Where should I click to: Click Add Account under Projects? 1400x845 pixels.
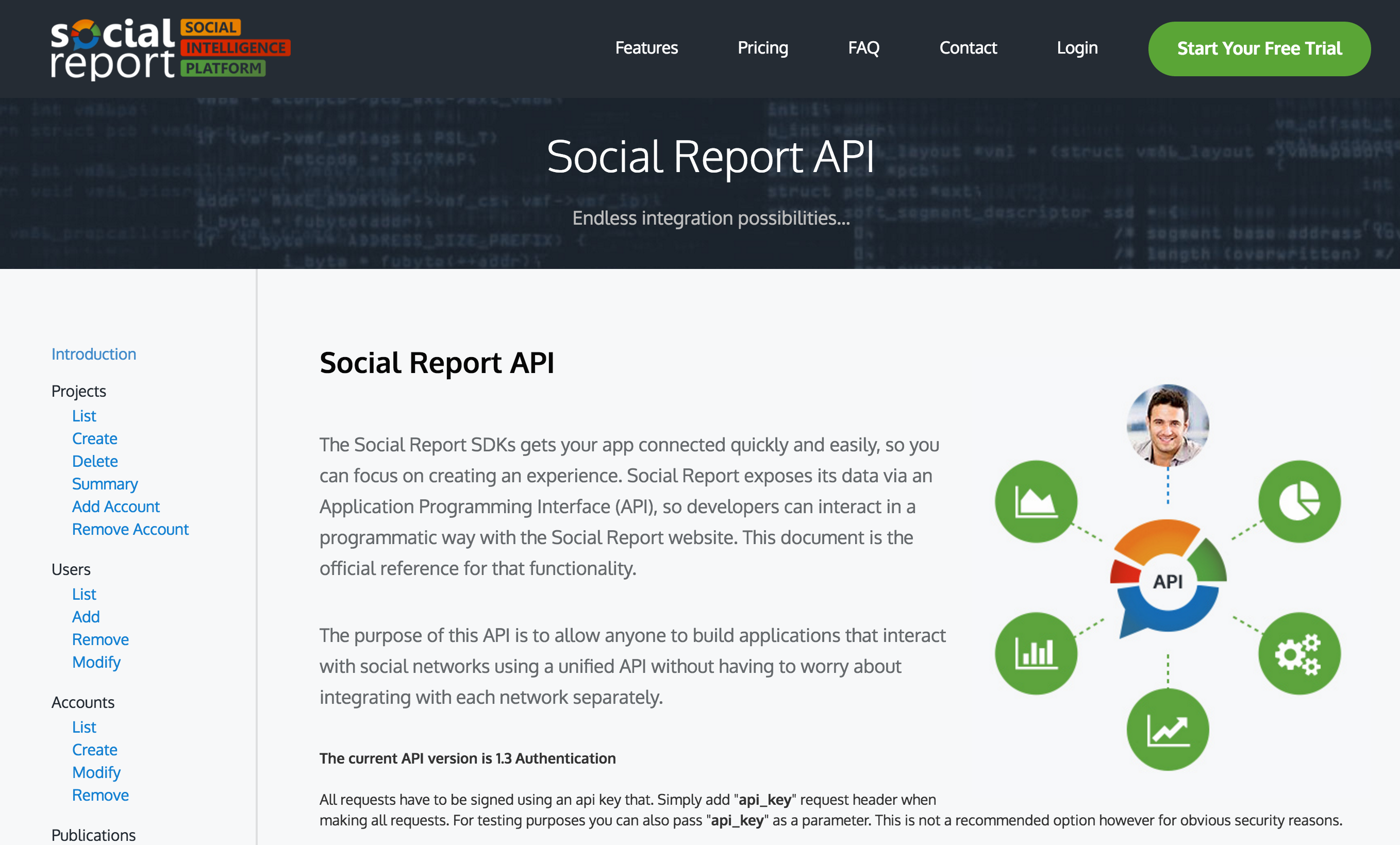click(116, 506)
